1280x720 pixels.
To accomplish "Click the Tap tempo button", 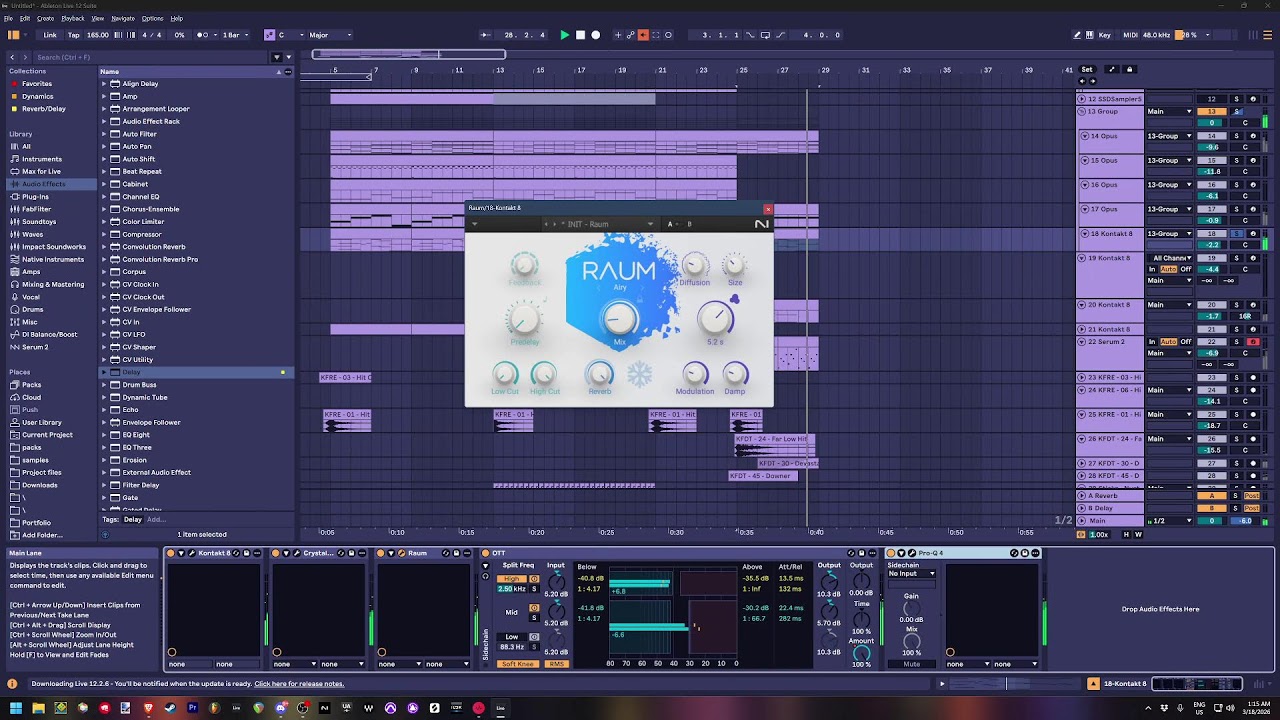I will pyautogui.click(x=74, y=35).
